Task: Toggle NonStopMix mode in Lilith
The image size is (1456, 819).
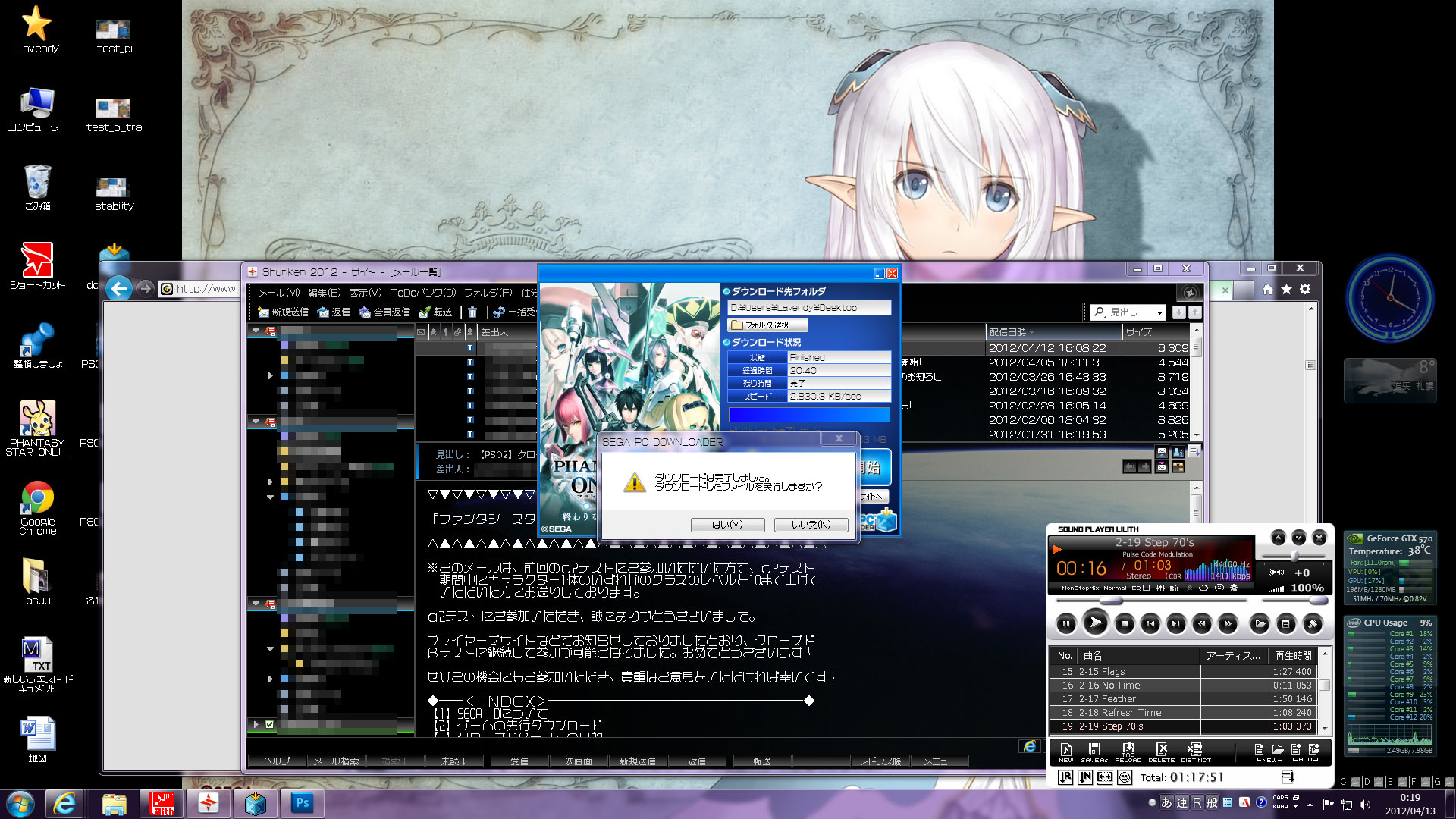Action: [1080, 588]
